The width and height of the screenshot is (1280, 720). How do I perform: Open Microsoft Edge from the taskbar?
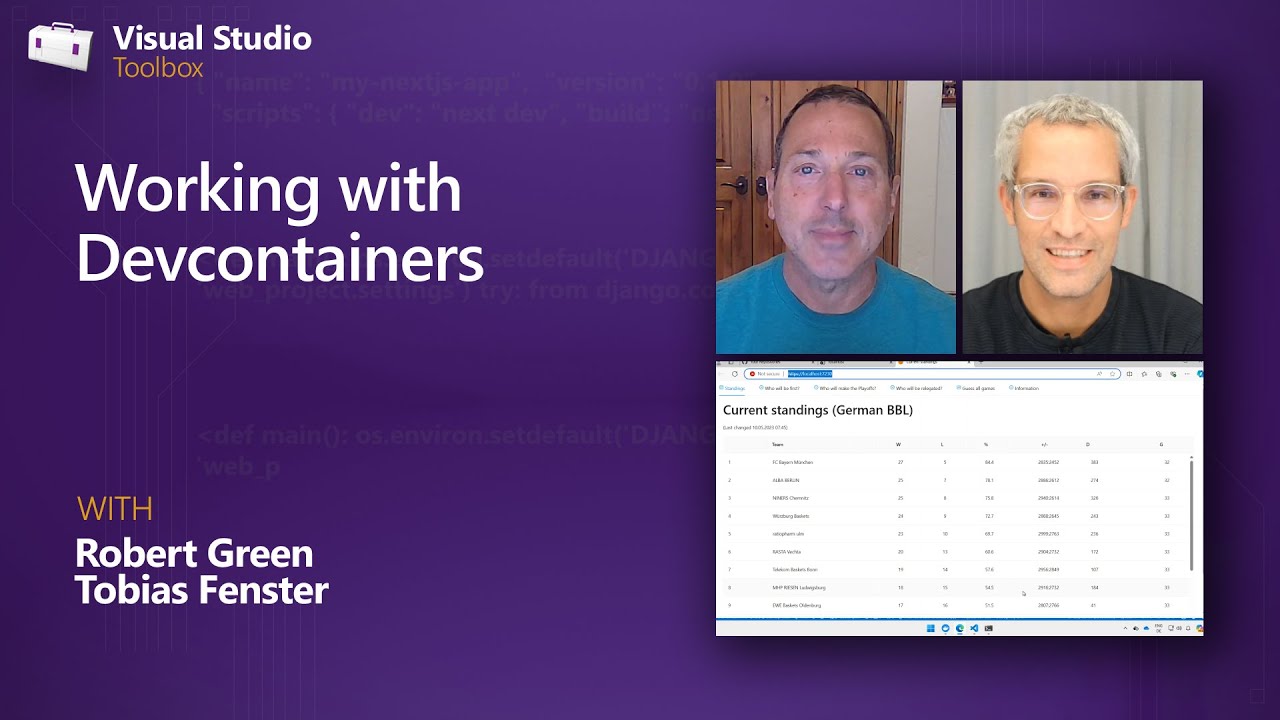pos(960,628)
